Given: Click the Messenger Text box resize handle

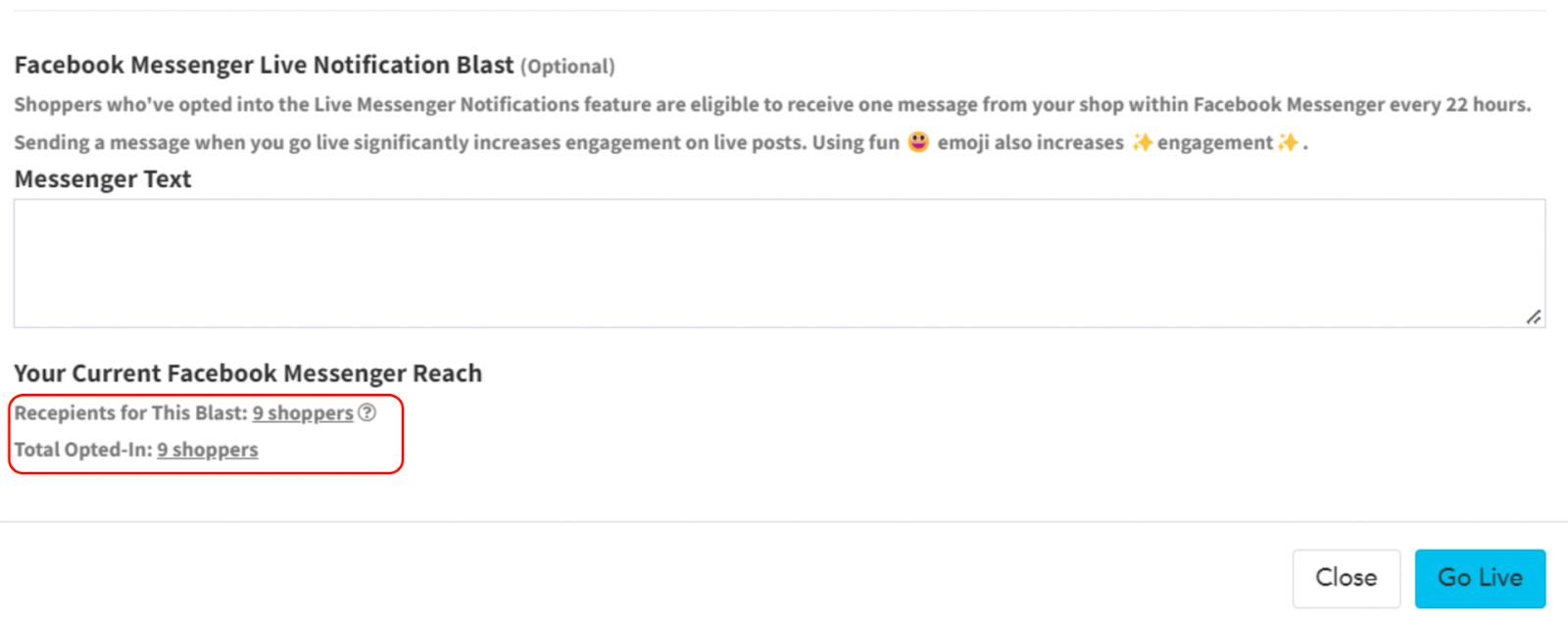Looking at the screenshot, I should [1534, 316].
